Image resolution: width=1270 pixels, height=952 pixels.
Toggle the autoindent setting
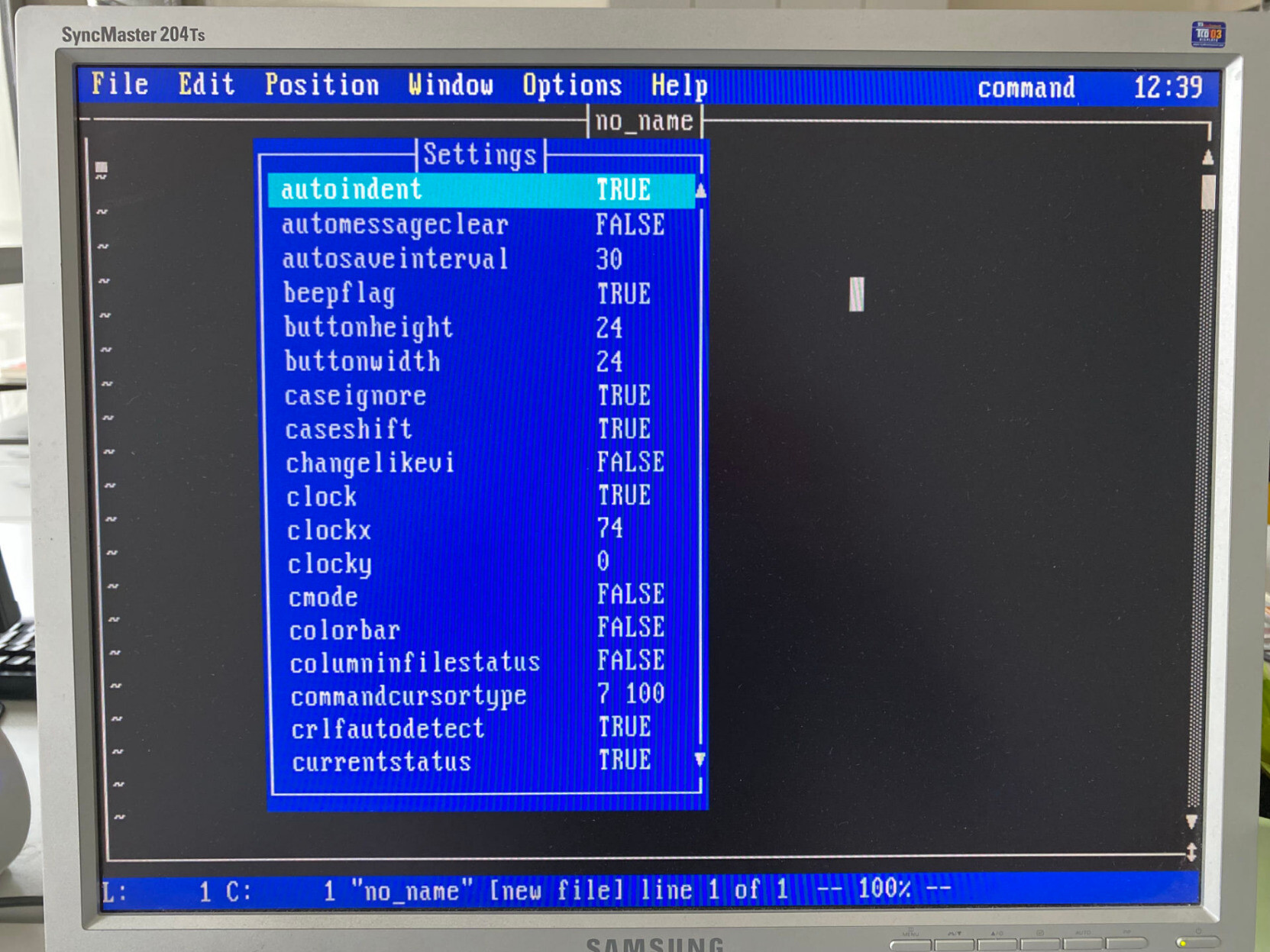click(x=481, y=190)
